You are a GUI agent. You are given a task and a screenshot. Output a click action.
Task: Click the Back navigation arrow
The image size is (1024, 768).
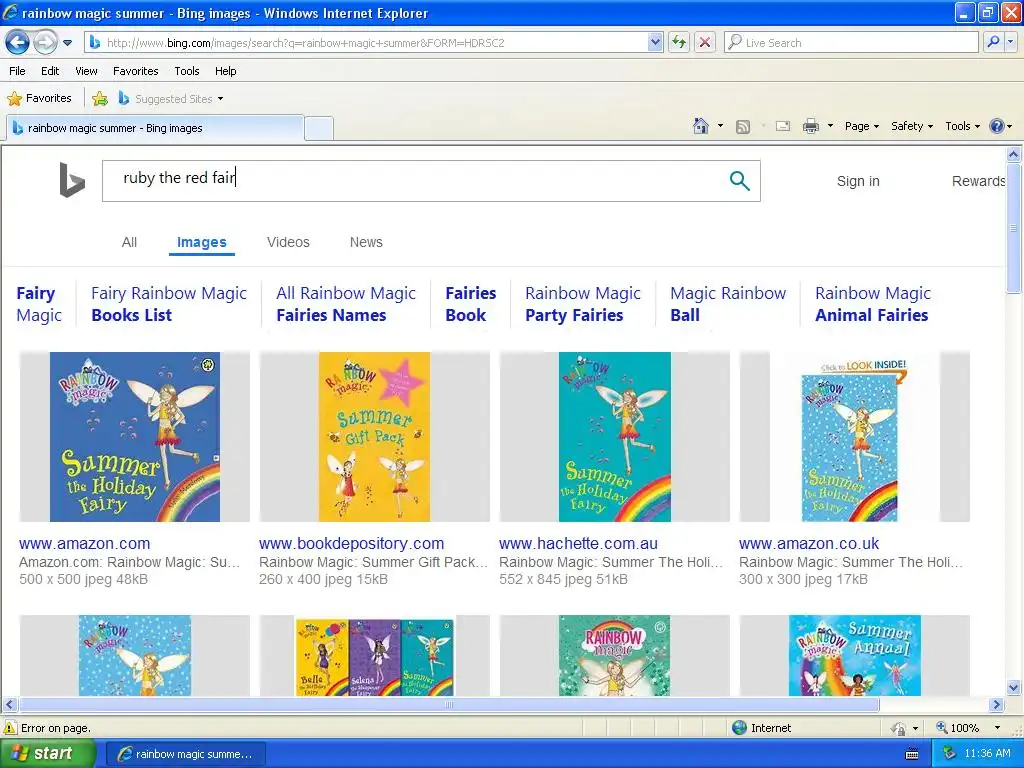18,42
